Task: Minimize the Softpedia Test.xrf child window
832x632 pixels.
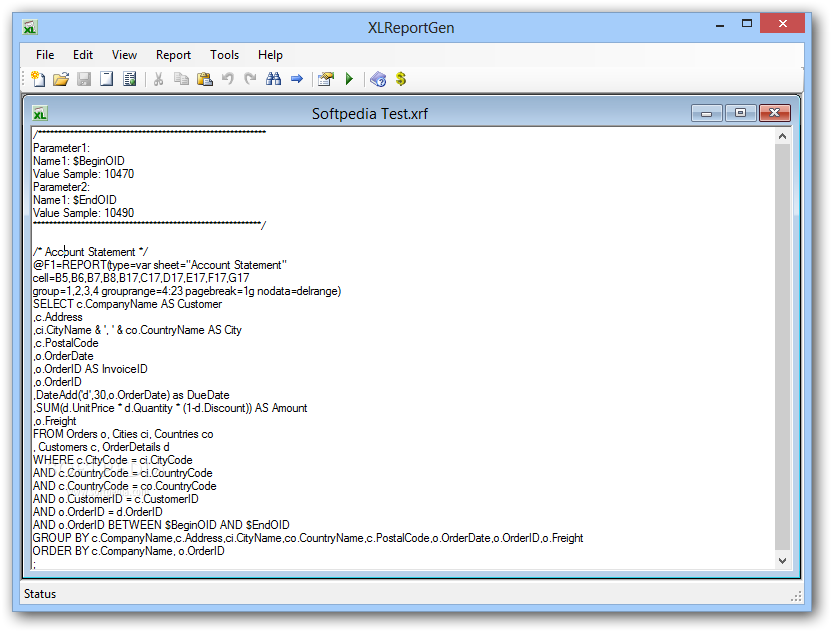Action: point(706,113)
